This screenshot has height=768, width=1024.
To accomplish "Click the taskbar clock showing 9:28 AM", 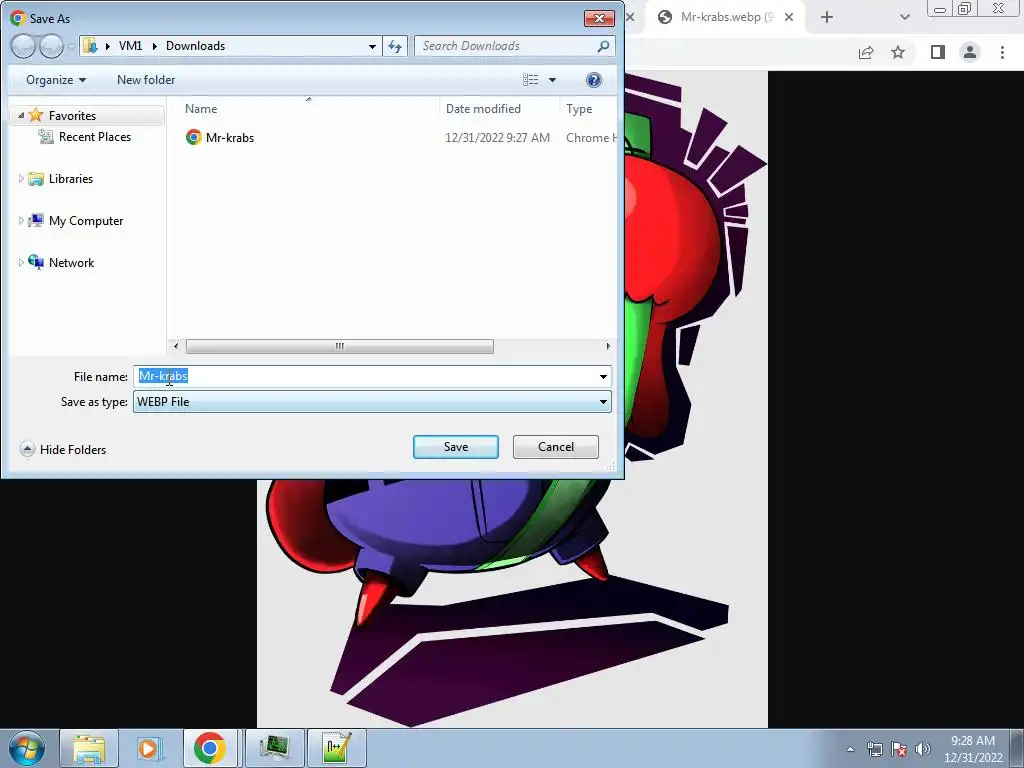I will (x=973, y=741).
